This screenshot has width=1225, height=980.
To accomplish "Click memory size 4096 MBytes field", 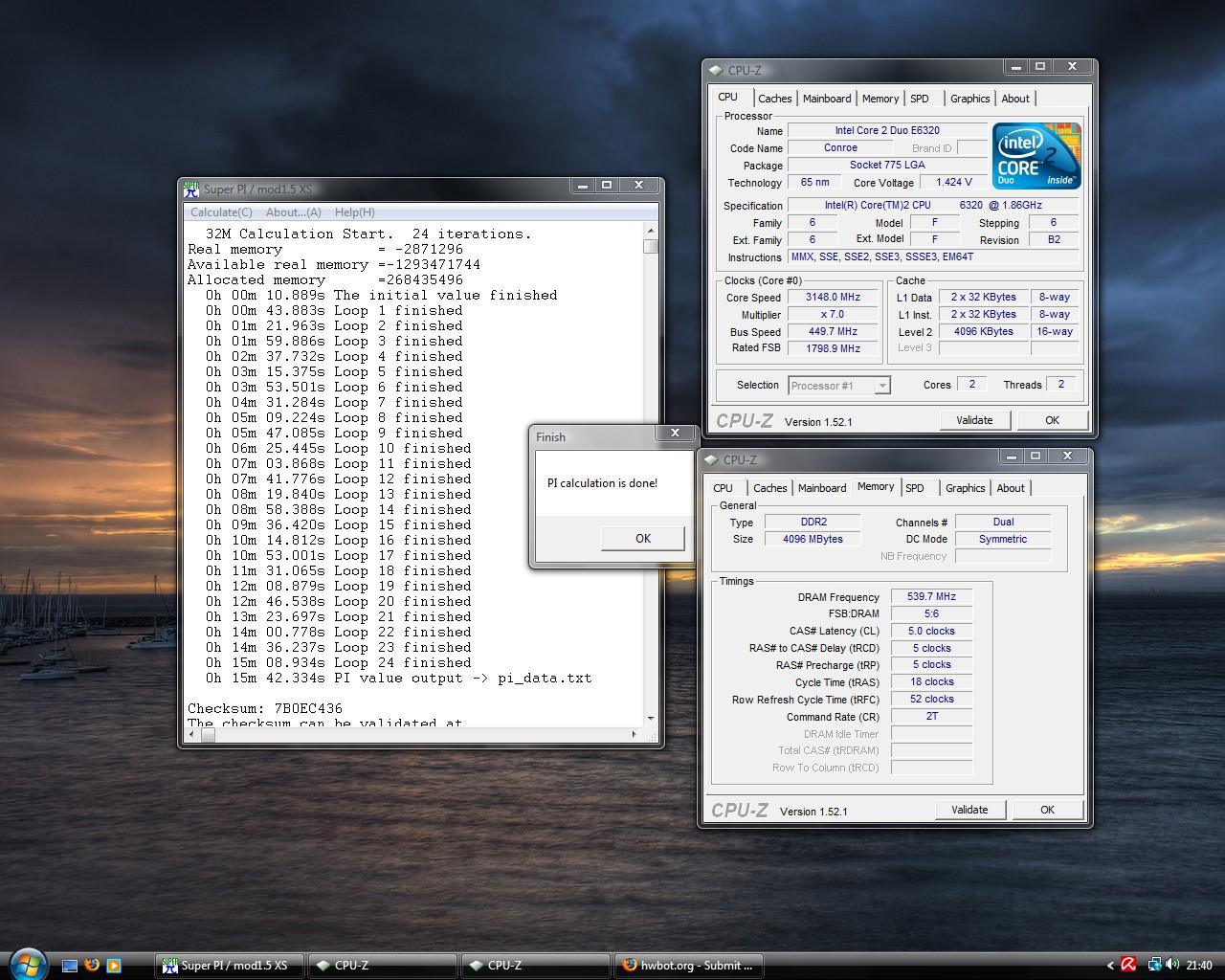I will [x=813, y=539].
